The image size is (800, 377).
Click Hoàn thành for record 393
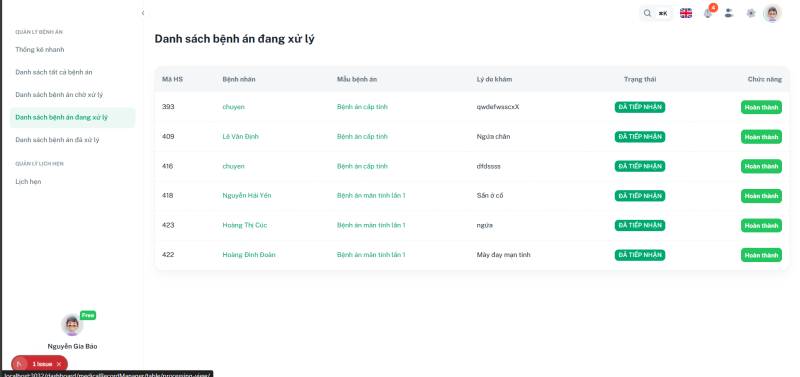click(x=761, y=107)
